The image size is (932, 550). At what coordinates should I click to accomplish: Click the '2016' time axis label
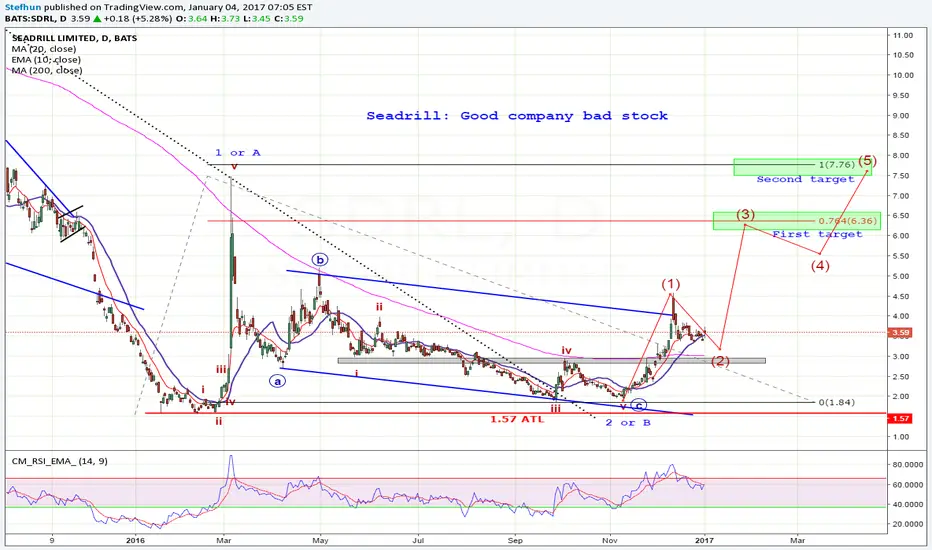click(x=136, y=540)
